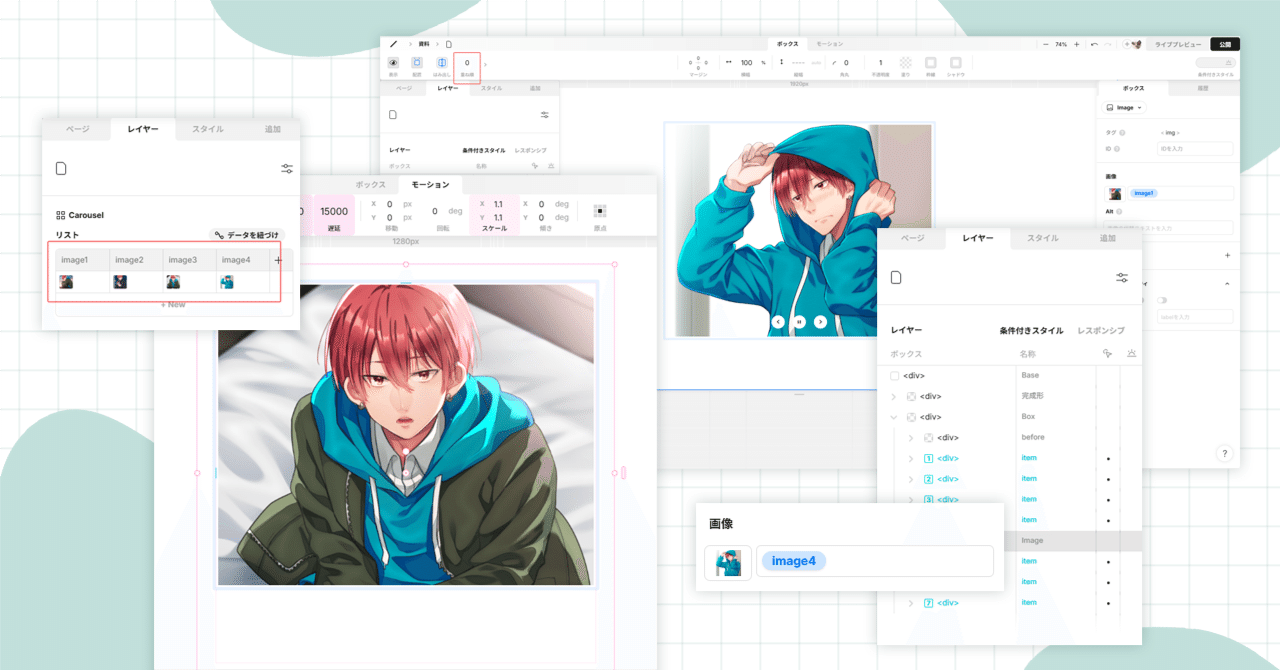Select the image4 thumbnail in the list

click(x=227, y=282)
